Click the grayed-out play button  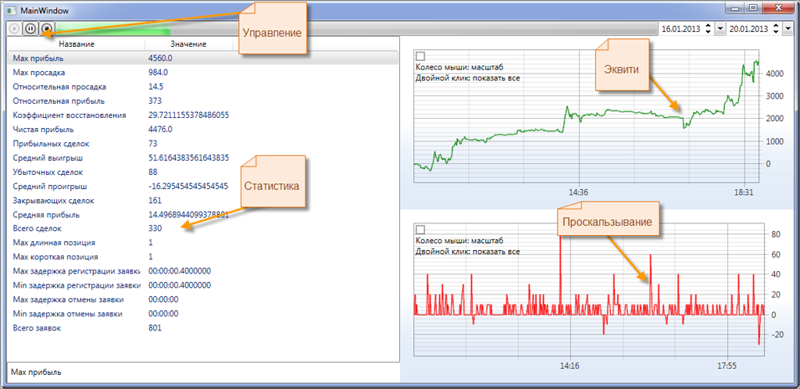(x=14, y=29)
